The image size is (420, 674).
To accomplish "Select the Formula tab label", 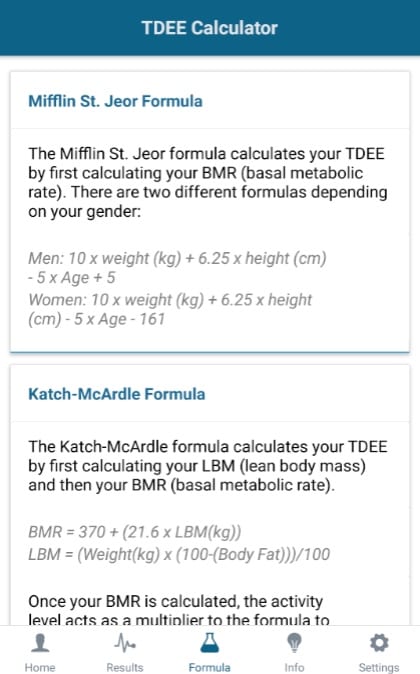I will click(x=209, y=667).
